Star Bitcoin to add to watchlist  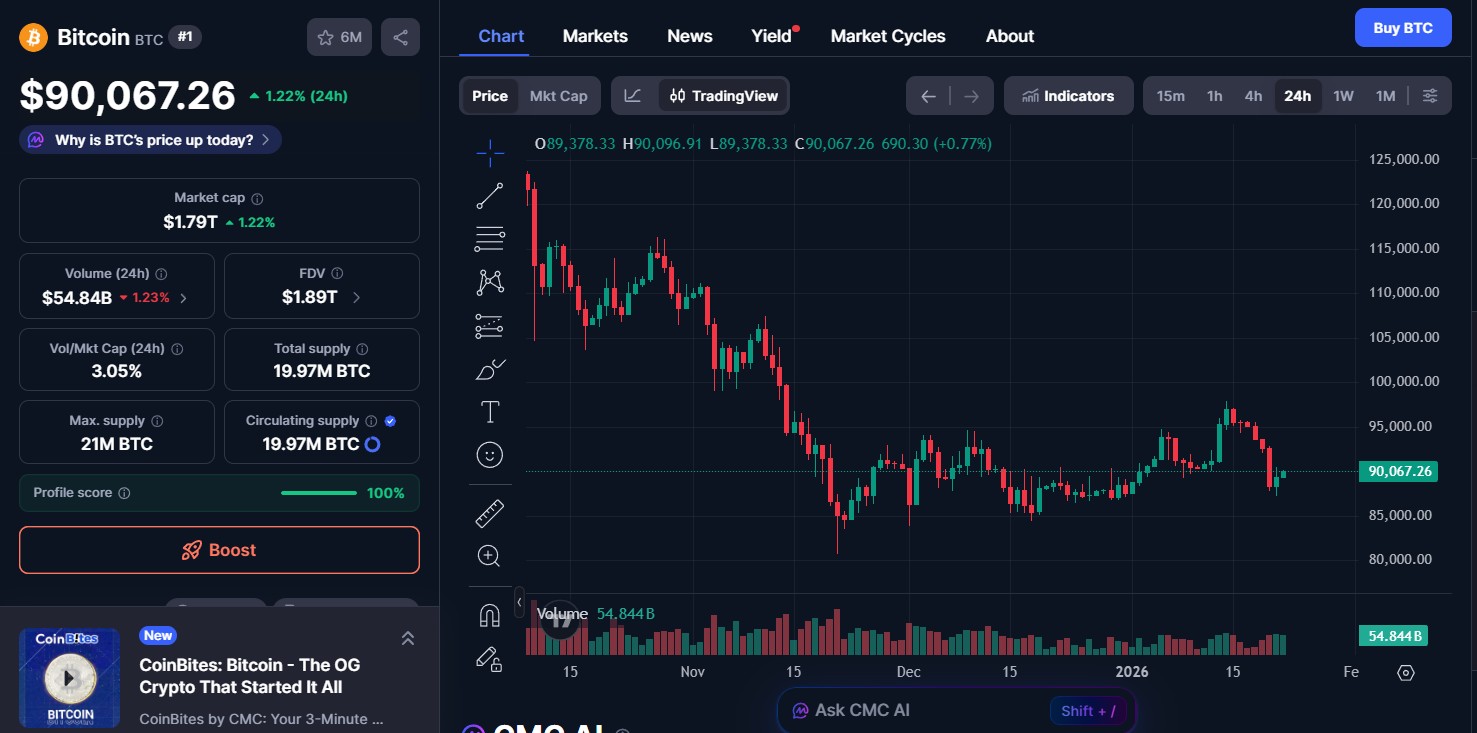click(x=325, y=35)
